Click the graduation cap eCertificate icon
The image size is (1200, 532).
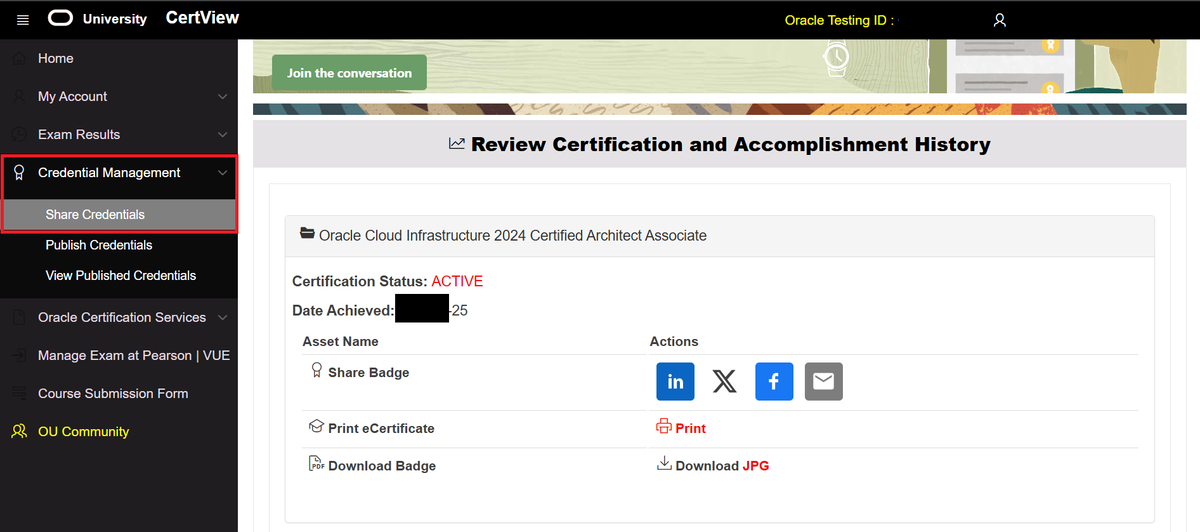coord(317,427)
